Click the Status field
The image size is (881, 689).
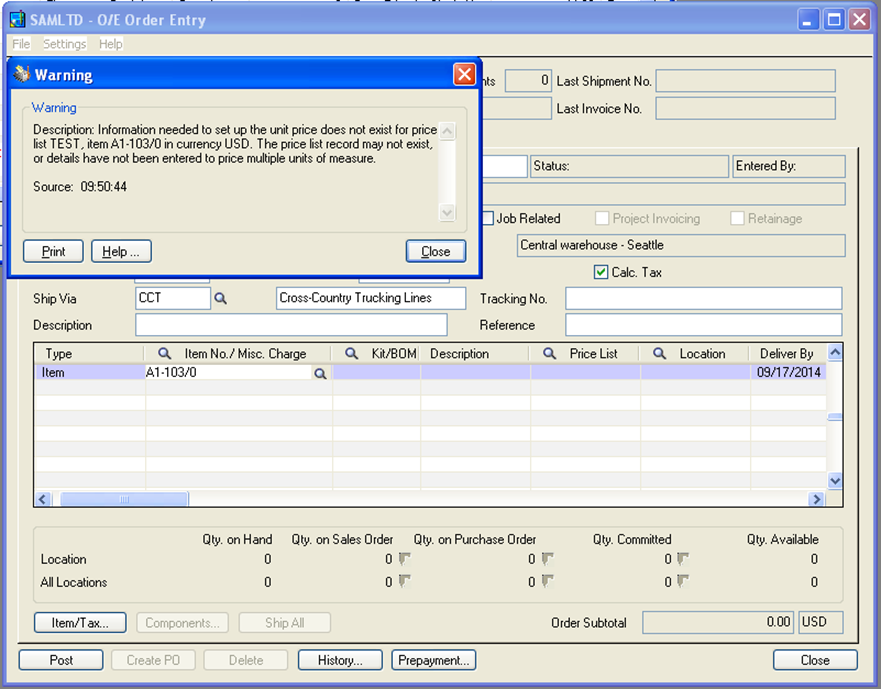pyautogui.click(x=629, y=166)
